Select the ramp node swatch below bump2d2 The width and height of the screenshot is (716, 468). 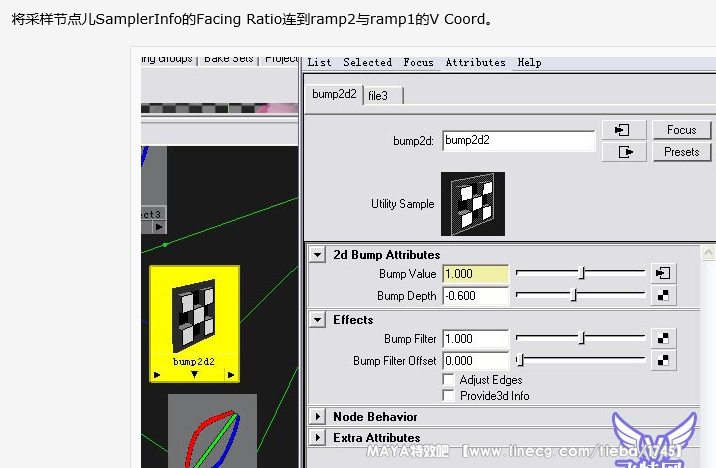tap(212, 432)
